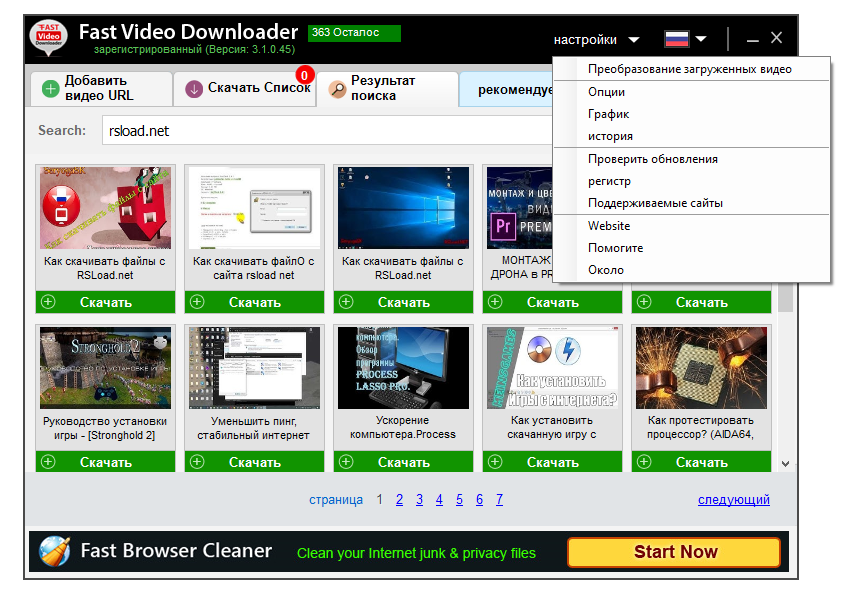
Task: Click Скачать under first 'Как скачивать файлы с RSLoad.net'
Action: [106, 302]
